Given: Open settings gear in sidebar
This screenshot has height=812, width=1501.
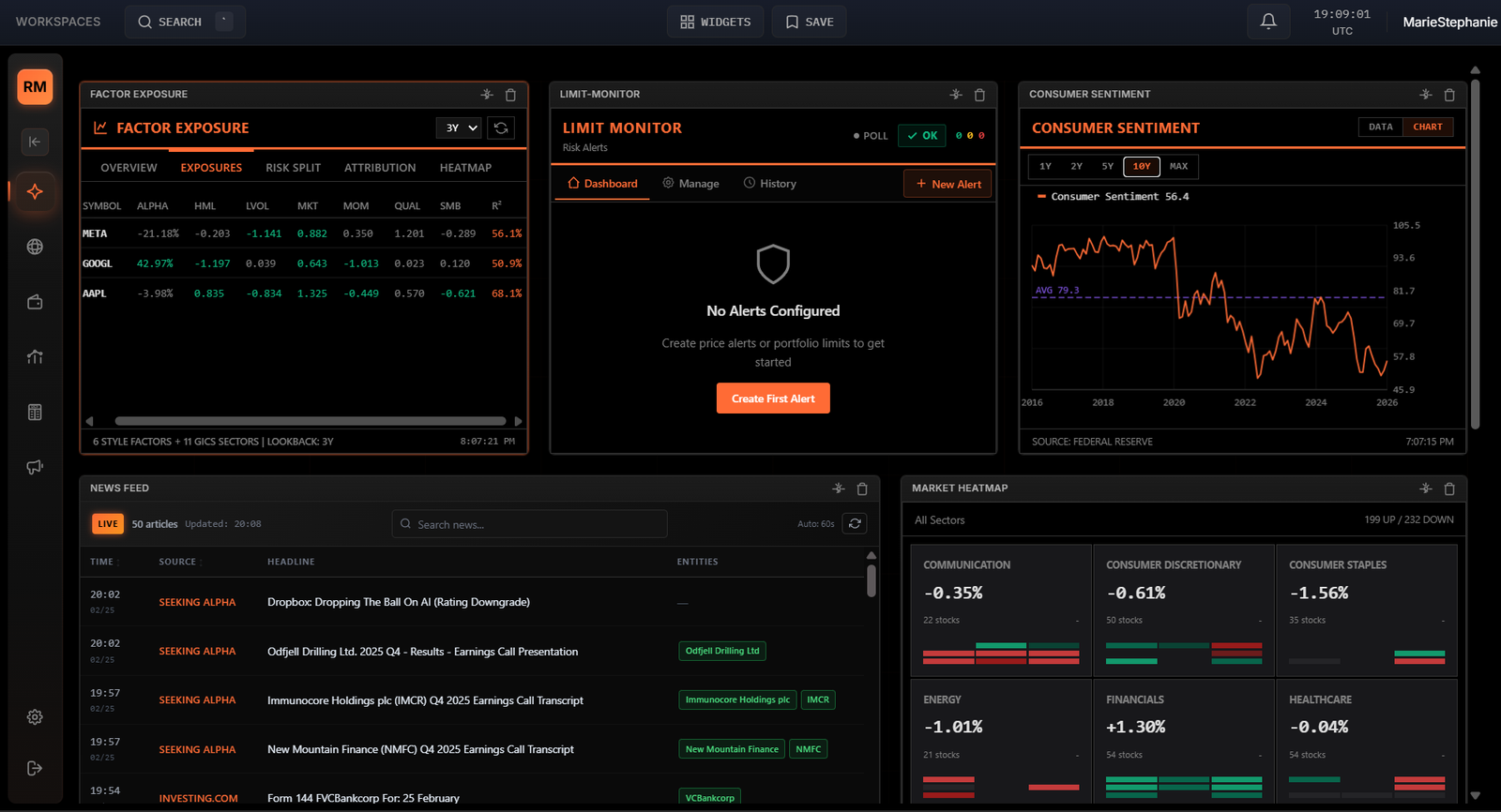Looking at the screenshot, I should coord(35,717).
